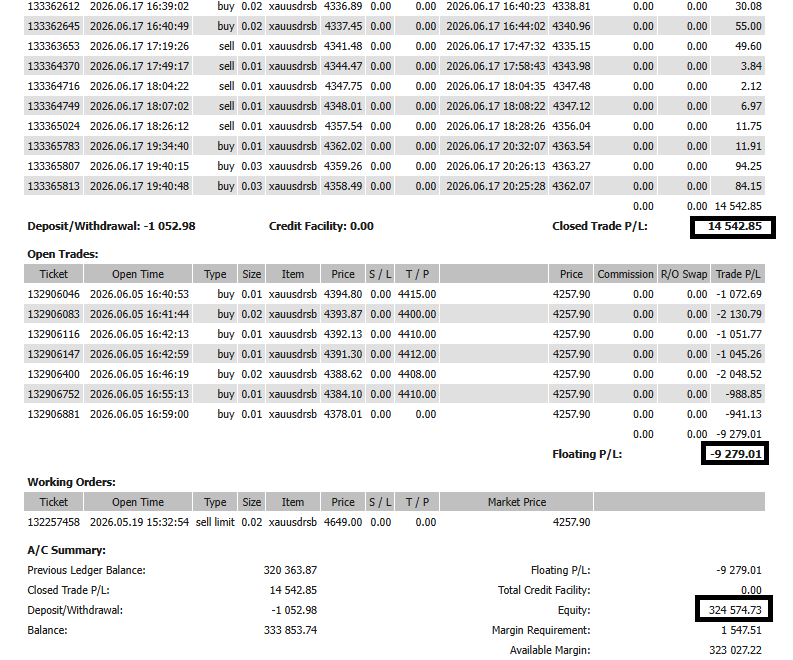Click Available Margin value 323 027.22
Image resolution: width=793 pixels, height=660 pixels.
click(x=735, y=650)
